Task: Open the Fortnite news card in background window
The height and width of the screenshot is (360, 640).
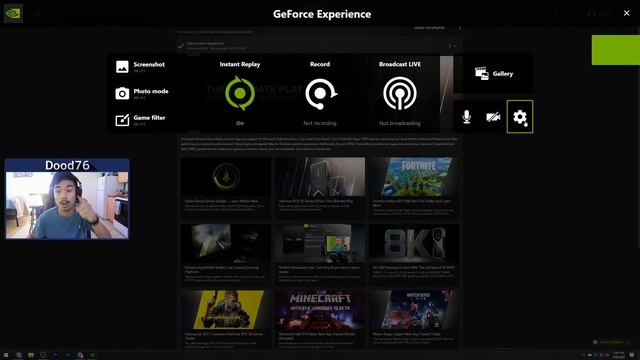Action: click(x=414, y=188)
